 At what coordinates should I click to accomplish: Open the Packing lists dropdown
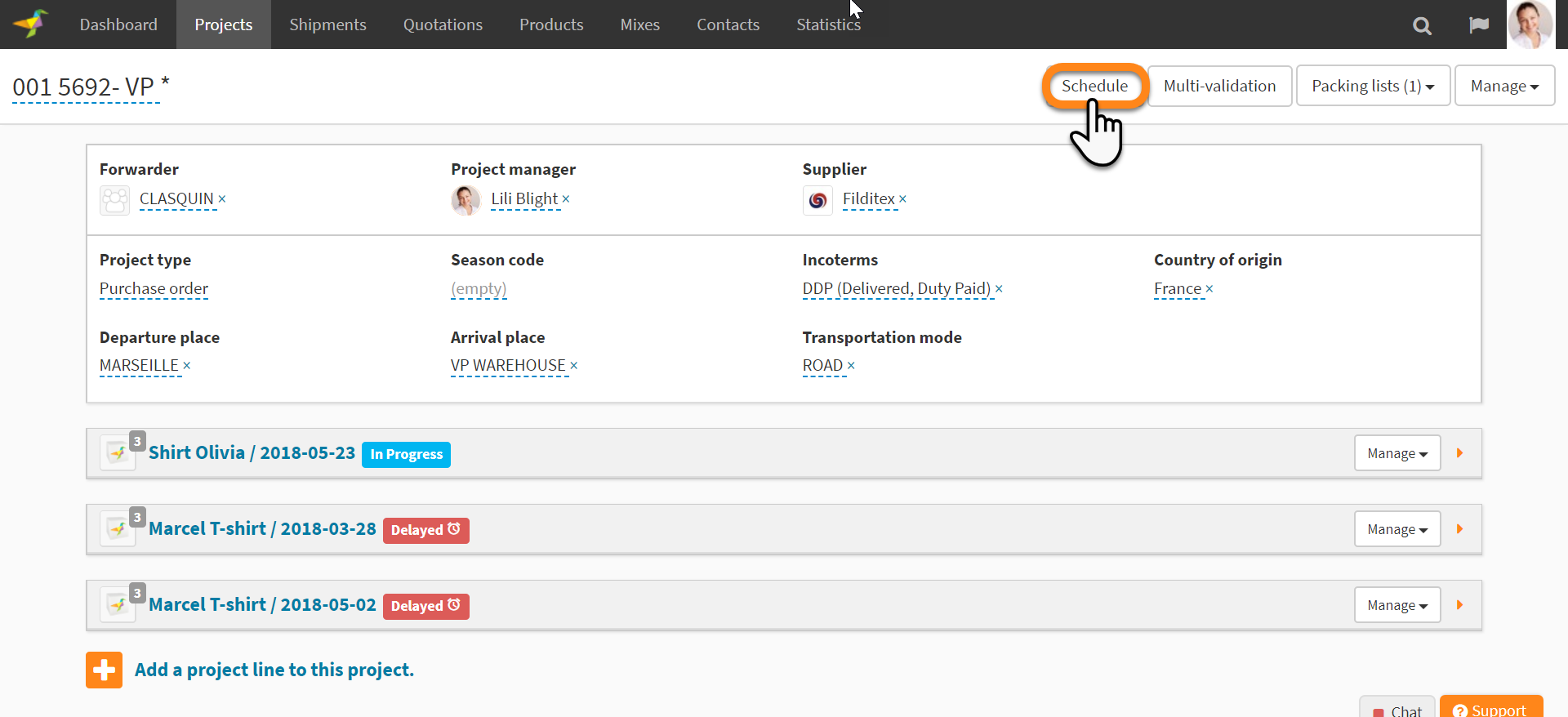pyautogui.click(x=1372, y=86)
